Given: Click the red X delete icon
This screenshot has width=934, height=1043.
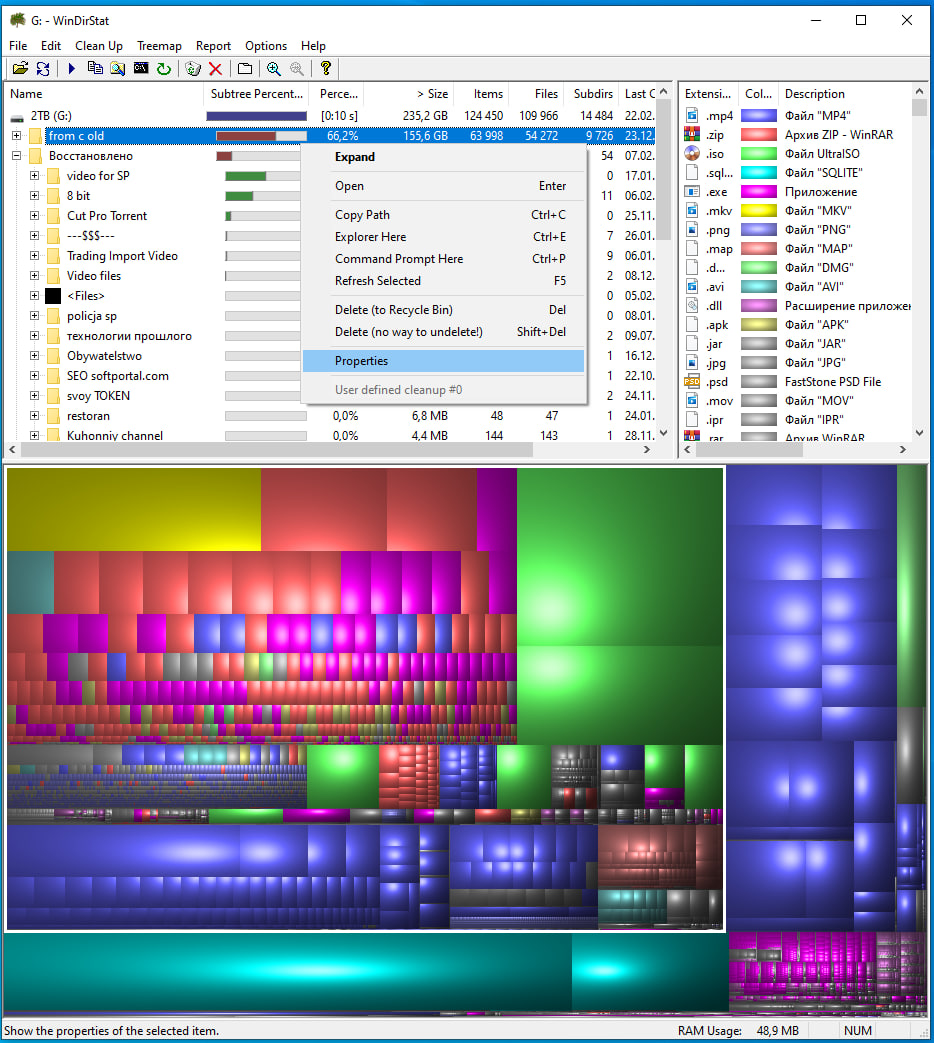Looking at the screenshot, I should point(215,69).
